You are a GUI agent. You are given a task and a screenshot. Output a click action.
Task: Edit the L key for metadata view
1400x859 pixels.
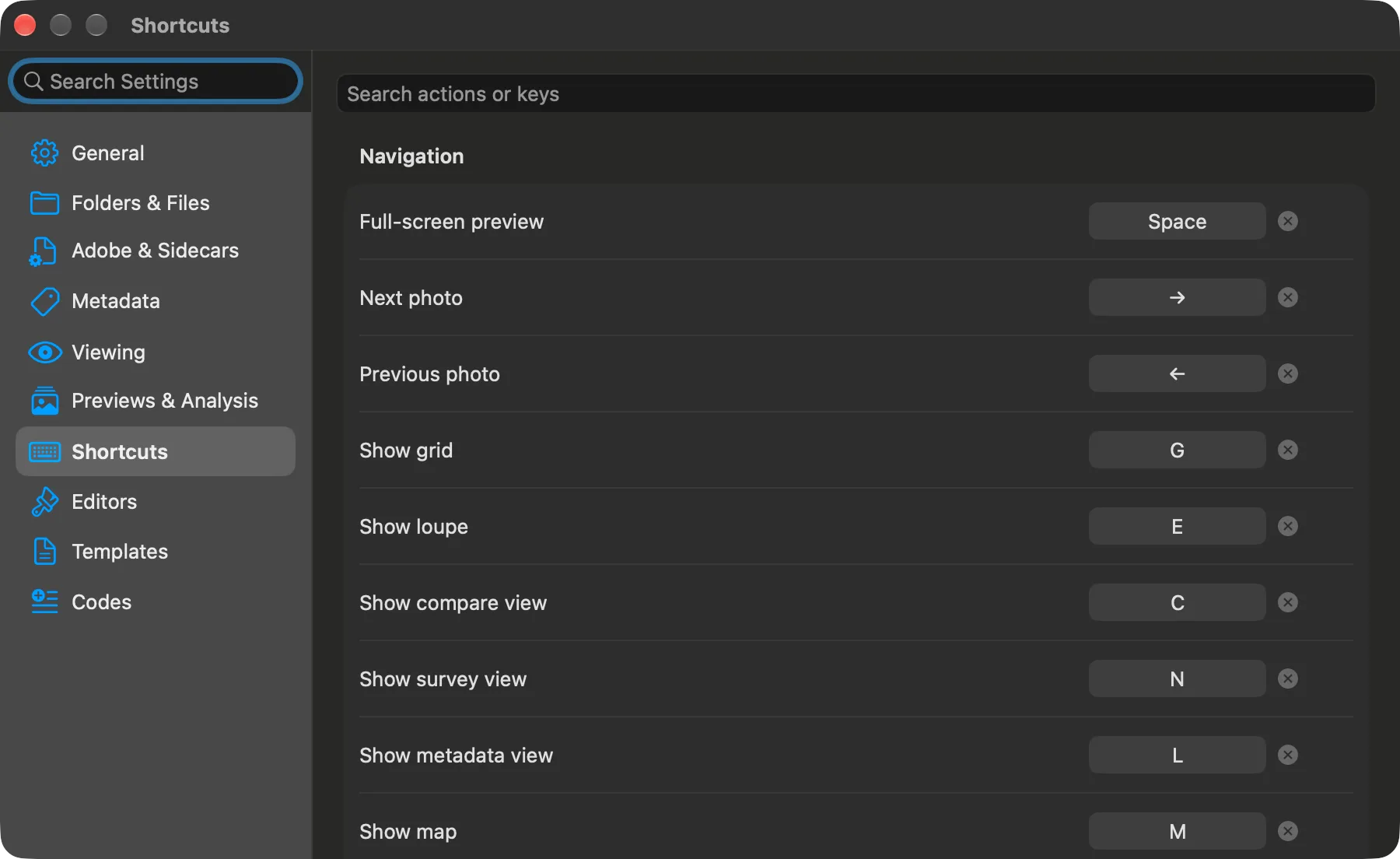(x=1177, y=756)
